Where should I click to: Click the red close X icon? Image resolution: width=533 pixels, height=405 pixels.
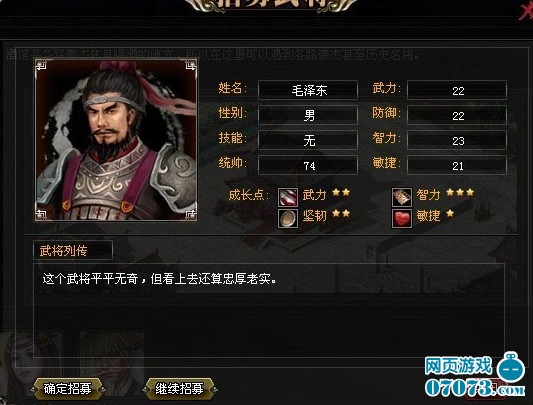pyautogui.click(x=526, y=12)
